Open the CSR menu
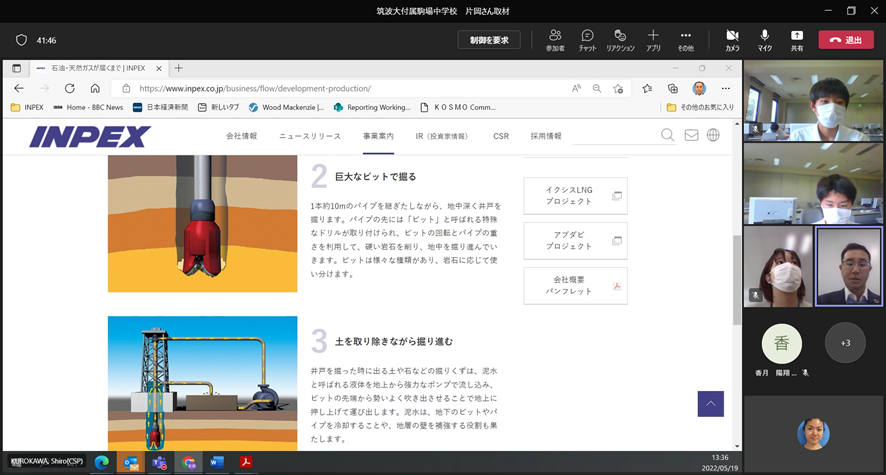This screenshot has height=475, width=886. [x=501, y=136]
